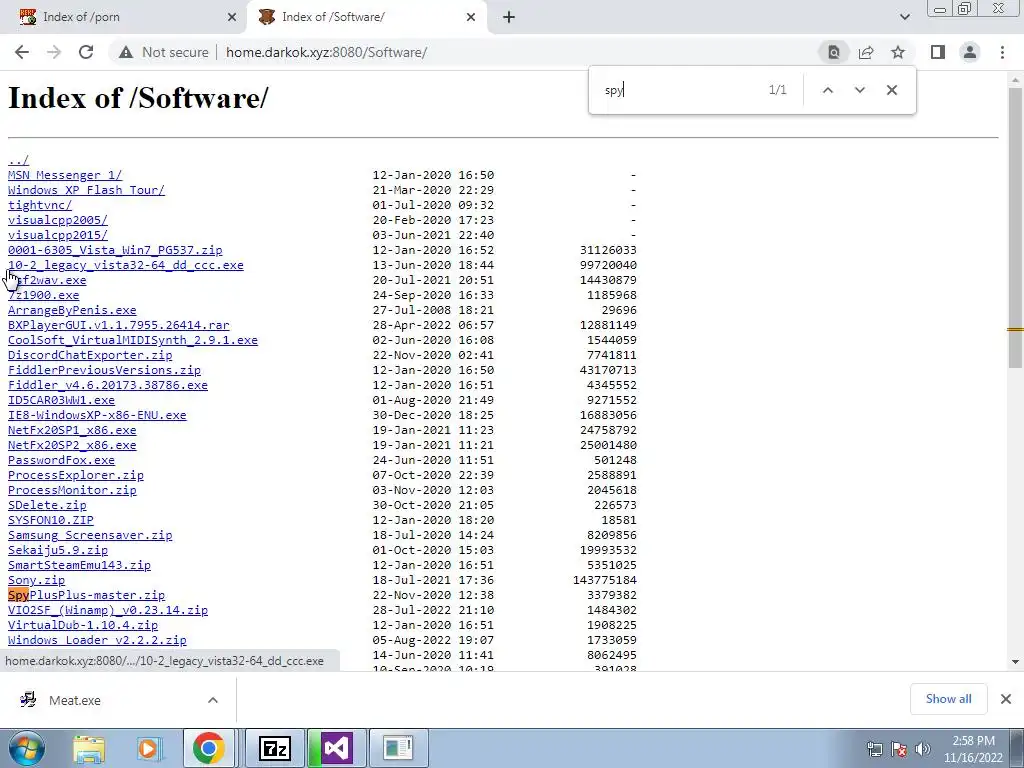
Task: Open Visual Studio from the taskbar
Action: 336,748
